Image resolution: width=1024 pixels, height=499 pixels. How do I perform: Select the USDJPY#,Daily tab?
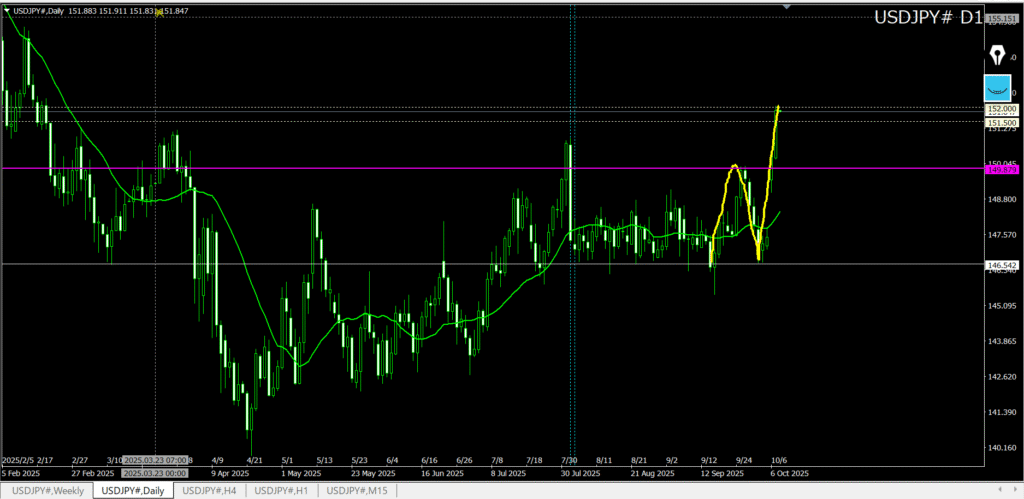132,490
